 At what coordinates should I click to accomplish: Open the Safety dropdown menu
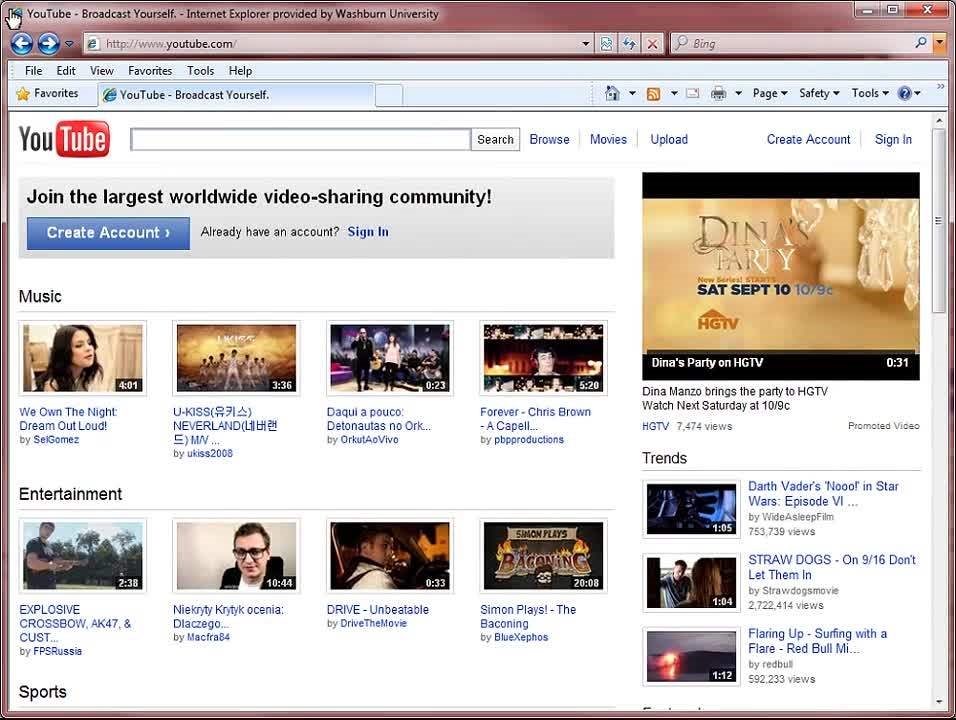(x=819, y=93)
